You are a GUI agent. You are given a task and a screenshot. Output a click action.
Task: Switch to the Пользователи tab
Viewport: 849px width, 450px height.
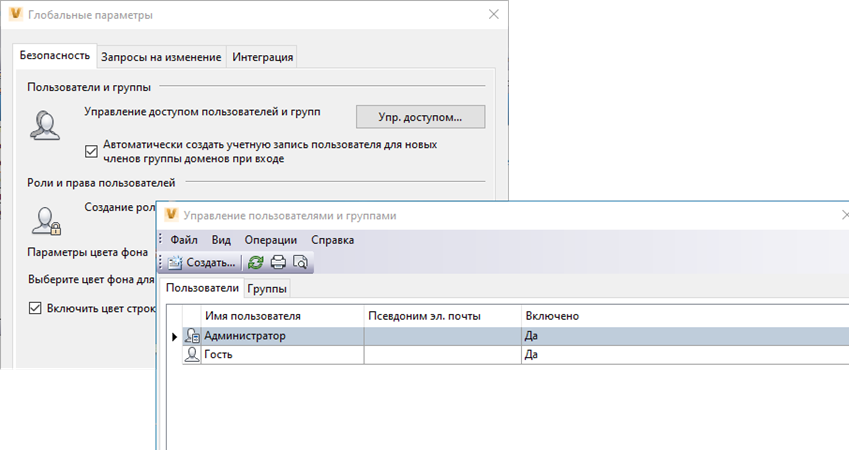click(x=202, y=288)
